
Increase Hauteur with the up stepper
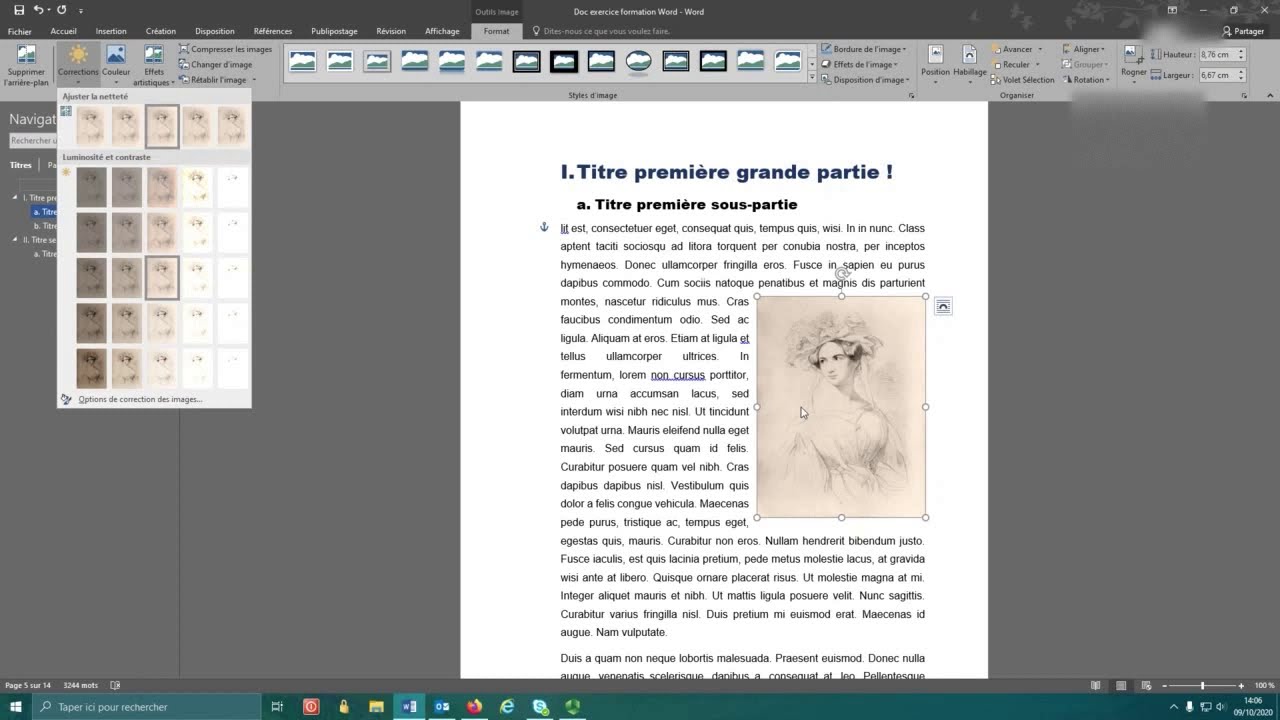1241,52
